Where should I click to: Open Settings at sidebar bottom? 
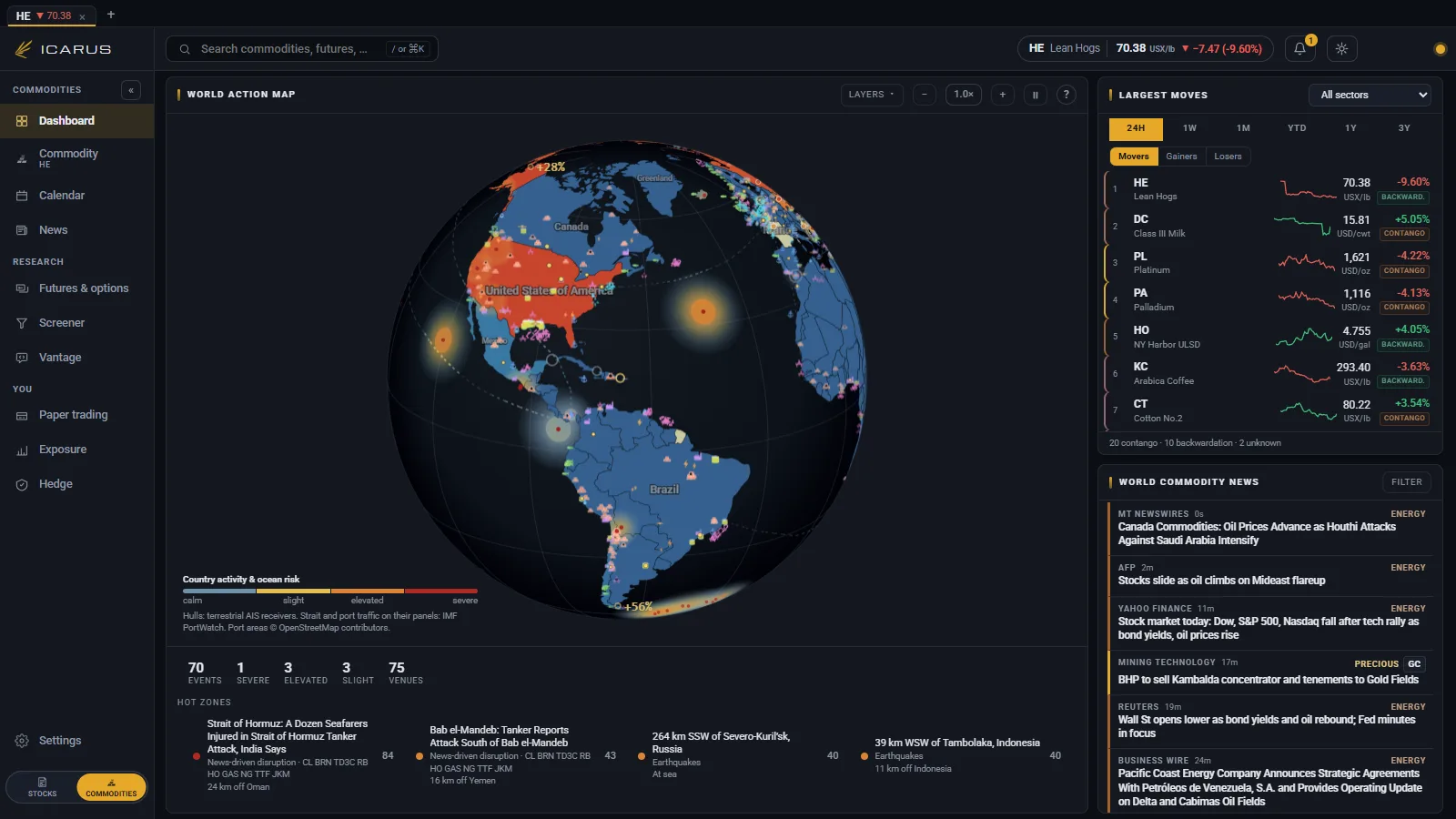(77, 741)
